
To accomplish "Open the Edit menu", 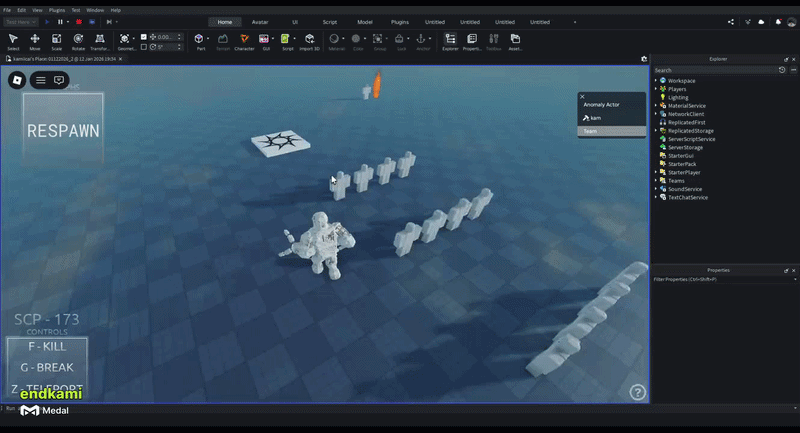I will pos(21,10).
